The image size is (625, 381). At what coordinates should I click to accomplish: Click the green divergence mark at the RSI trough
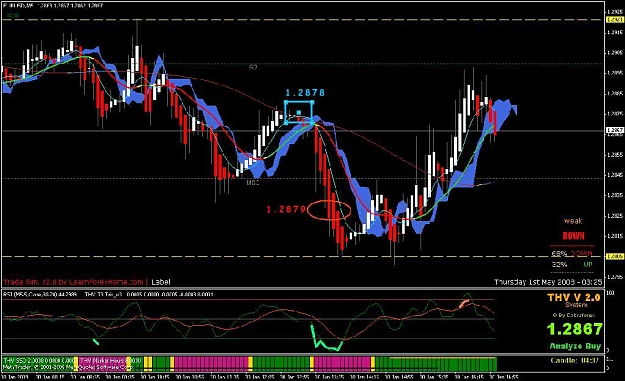coord(326,339)
